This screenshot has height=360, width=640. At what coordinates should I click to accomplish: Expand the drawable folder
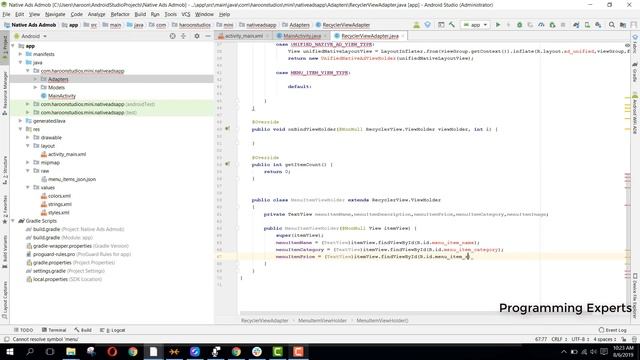tap(28, 138)
